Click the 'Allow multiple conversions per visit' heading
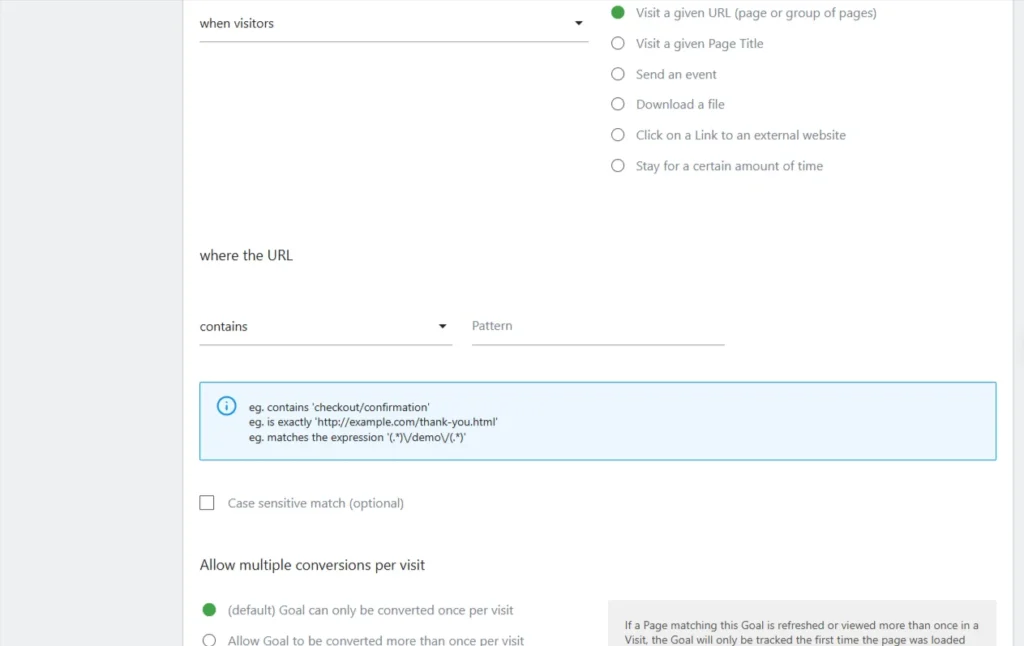Screen dimensions: 1024x646 click(x=312, y=565)
